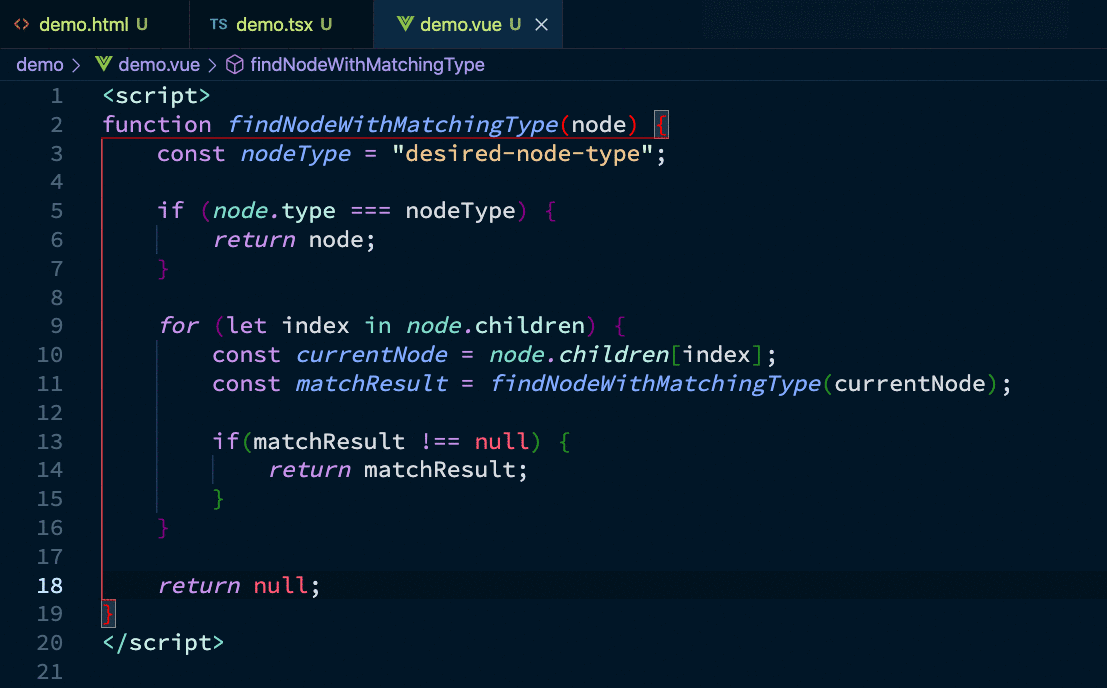Screen dimensions: 1107x688
Task: Click the highlighted opening brace on line 2
Action: [x=661, y=125]
